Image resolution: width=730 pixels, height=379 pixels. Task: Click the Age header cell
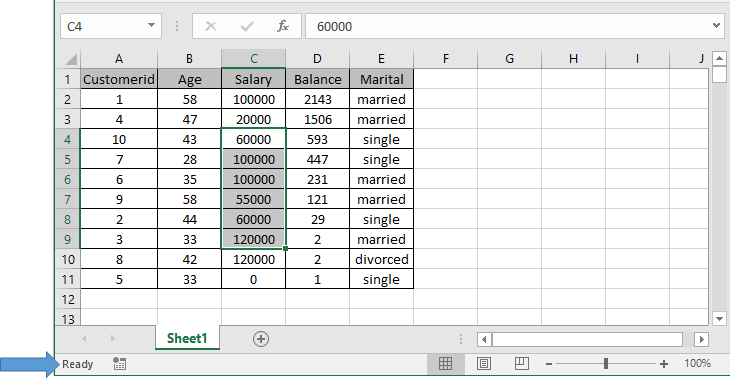189,79
